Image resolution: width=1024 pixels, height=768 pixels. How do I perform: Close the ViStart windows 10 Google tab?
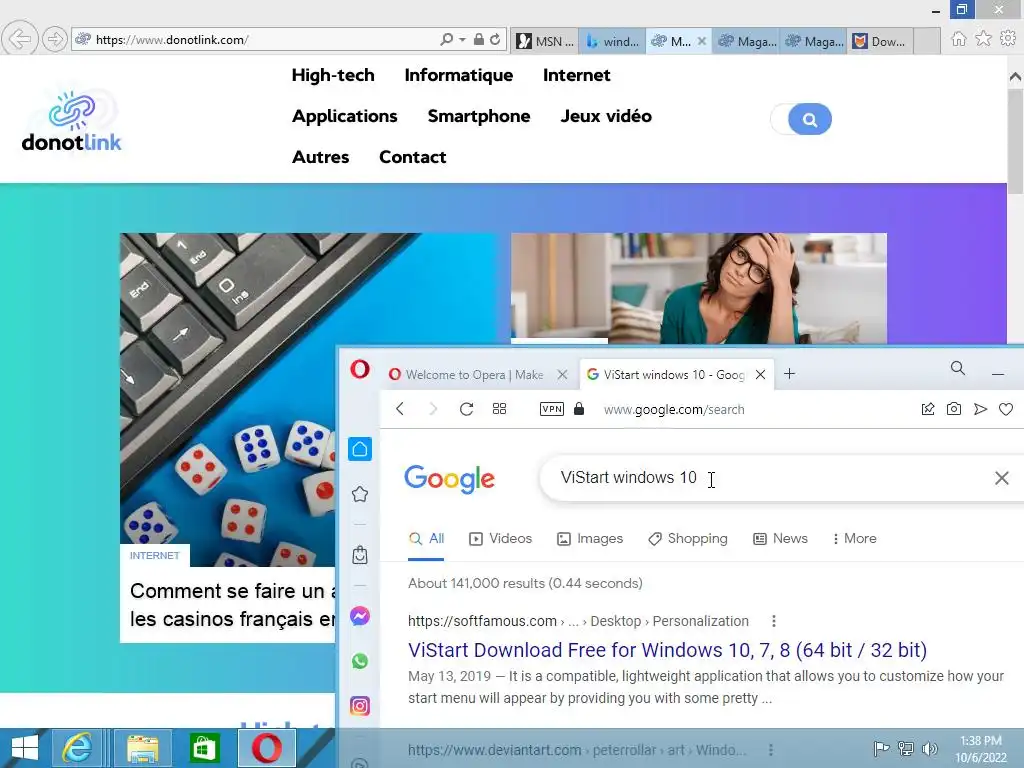(x=760, y=375)
